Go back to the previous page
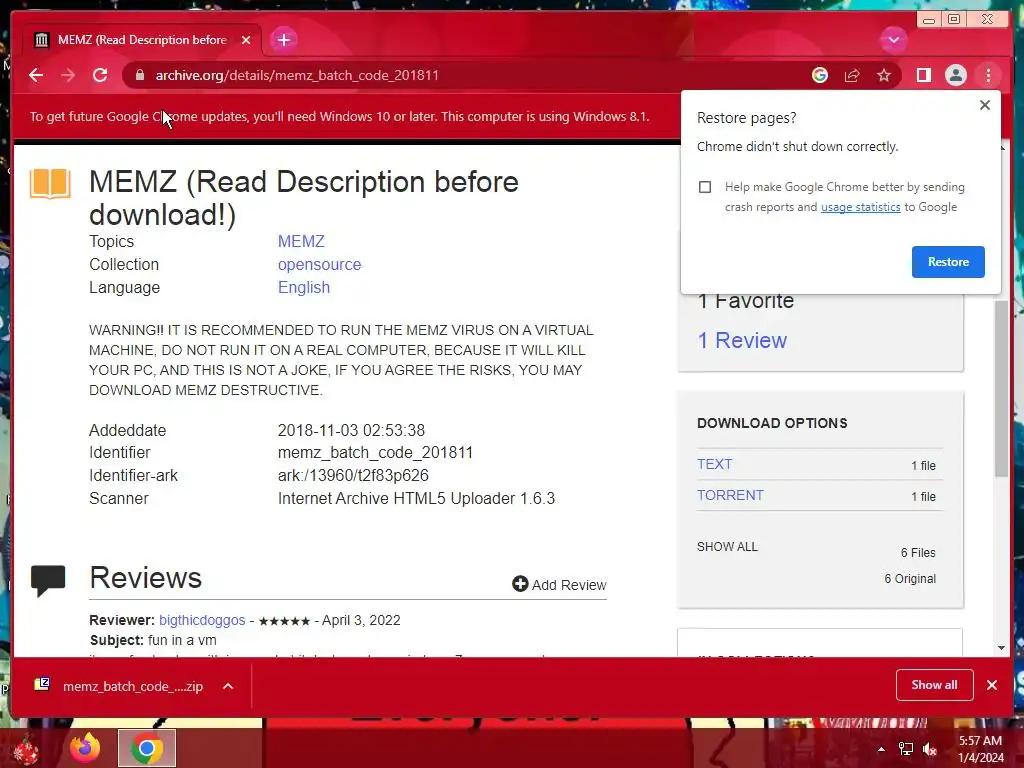This screenshot has width=1024, height=768. point(36,75)
